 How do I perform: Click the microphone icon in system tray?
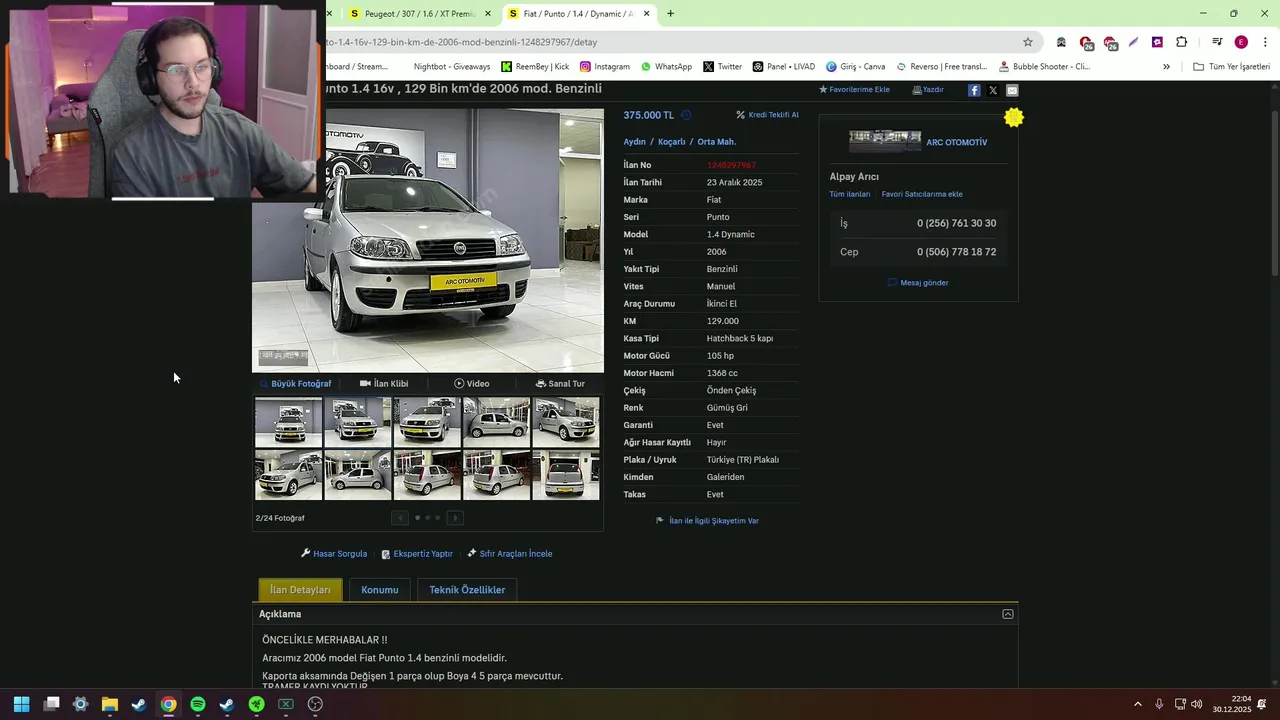[1159, 704]
